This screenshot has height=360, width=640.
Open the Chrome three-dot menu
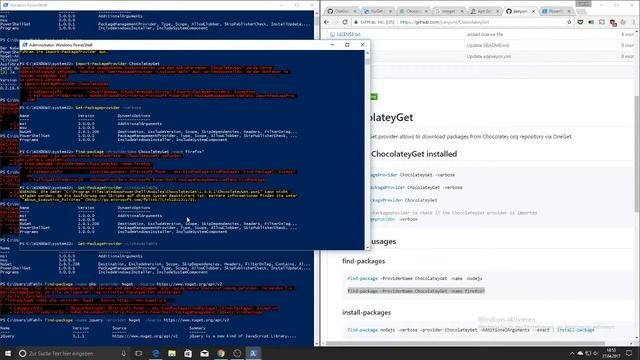coord(634,22)
